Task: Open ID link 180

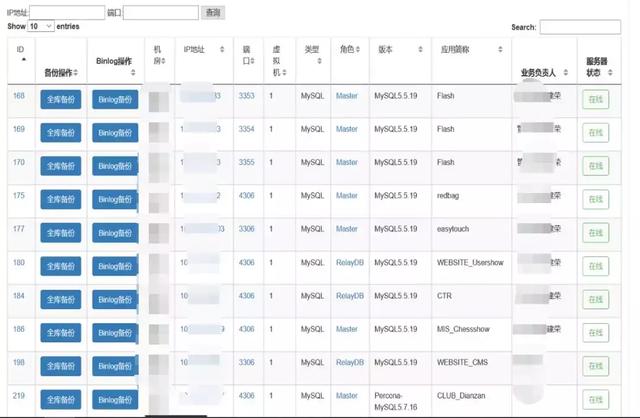Action: (19, 263)
